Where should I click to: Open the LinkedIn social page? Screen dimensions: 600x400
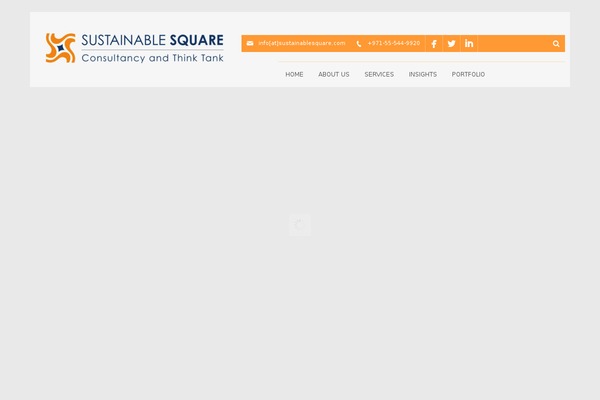click(x=469, y=44)
